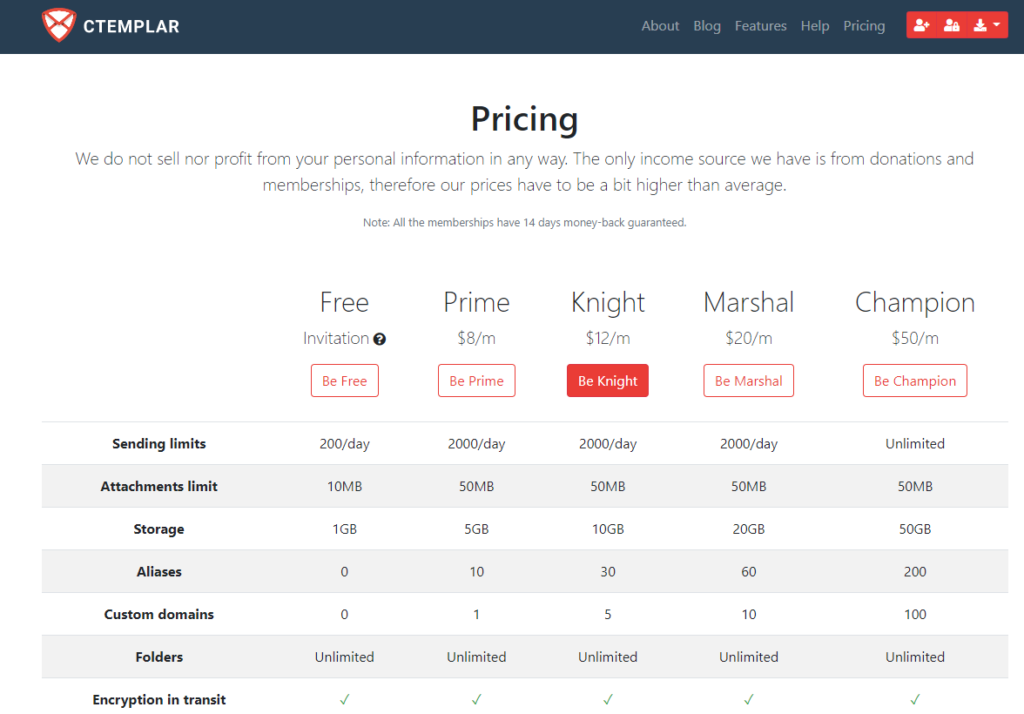Click the Free plan's 0 aliases value
Screen dimensions: 1024x714
click(344, 572)
